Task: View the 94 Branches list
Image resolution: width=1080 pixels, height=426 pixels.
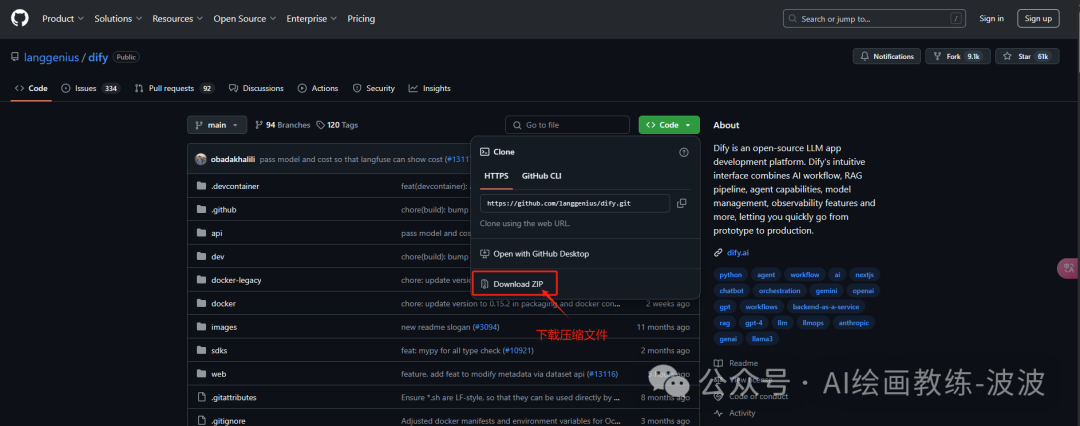Action: pyautogui.click(x=282, y=125)
